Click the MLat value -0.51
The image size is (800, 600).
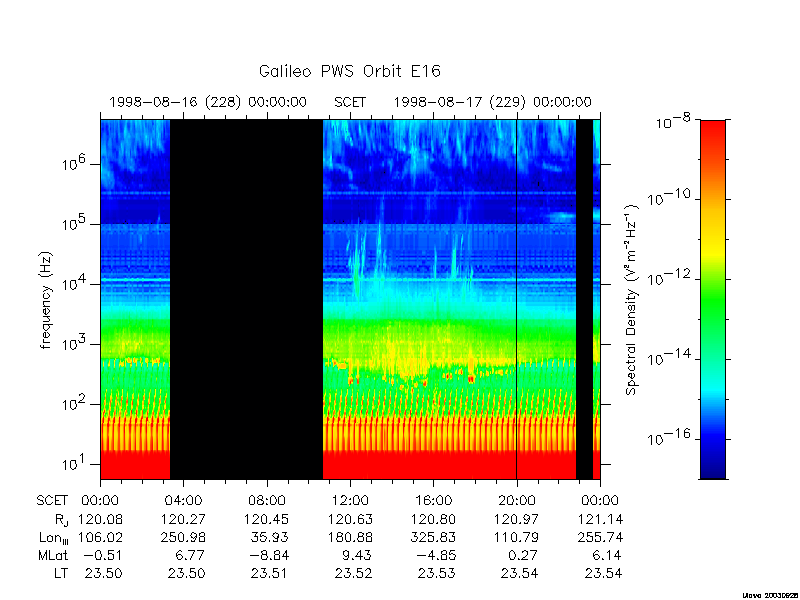[x=103, y=555]
